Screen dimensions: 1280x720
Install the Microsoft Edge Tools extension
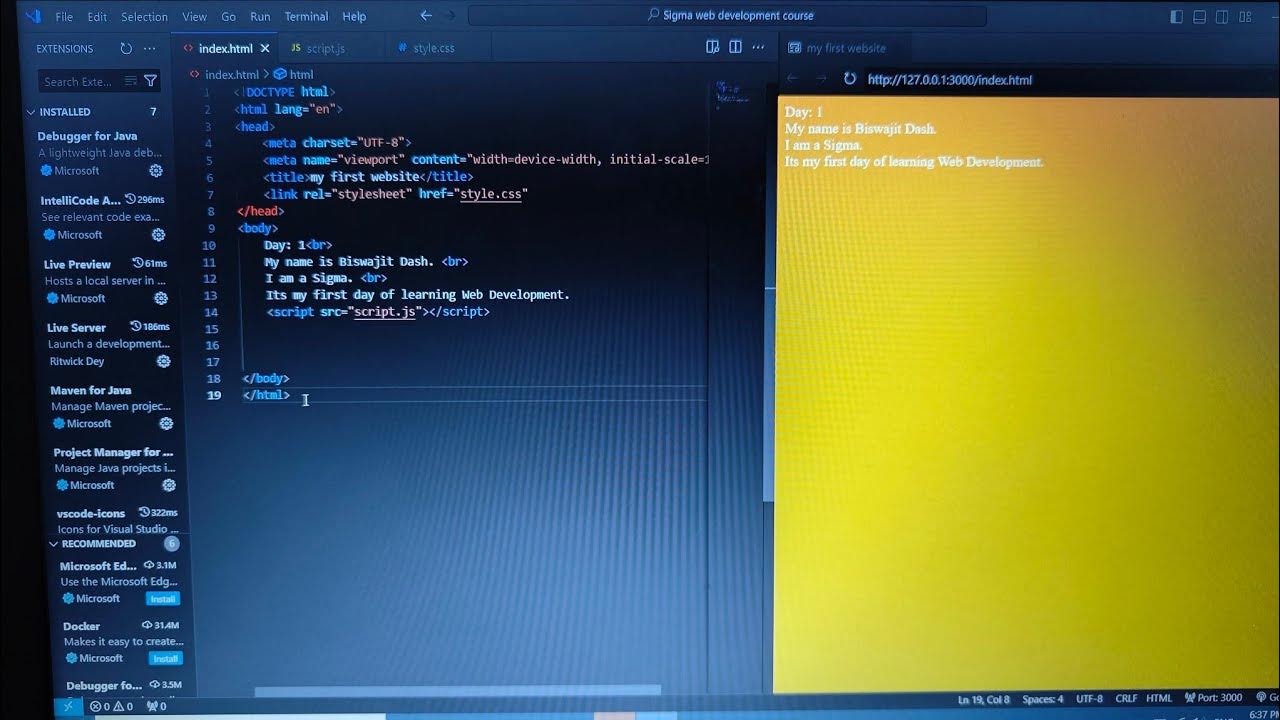pyautogui.click(x=163, y=599)
